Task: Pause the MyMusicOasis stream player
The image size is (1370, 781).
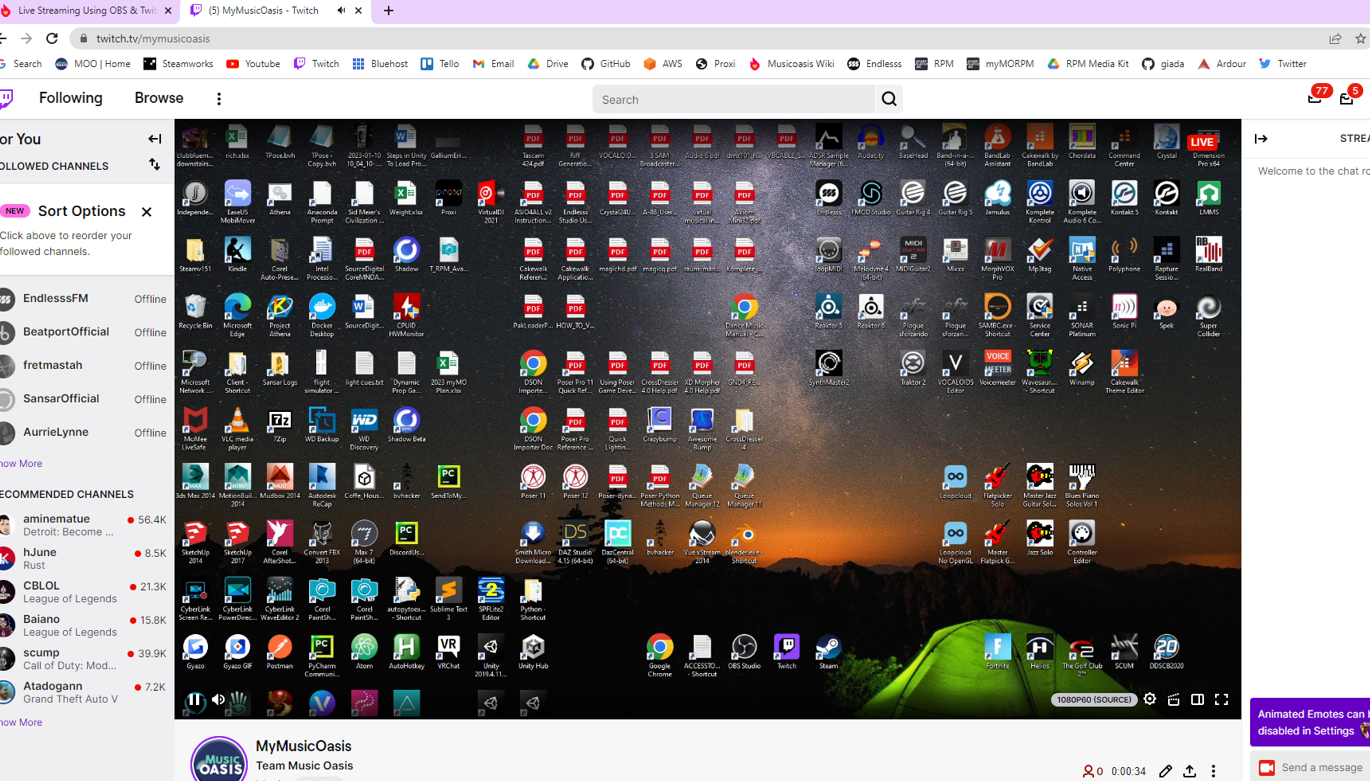Action: [x=195, y=701]
